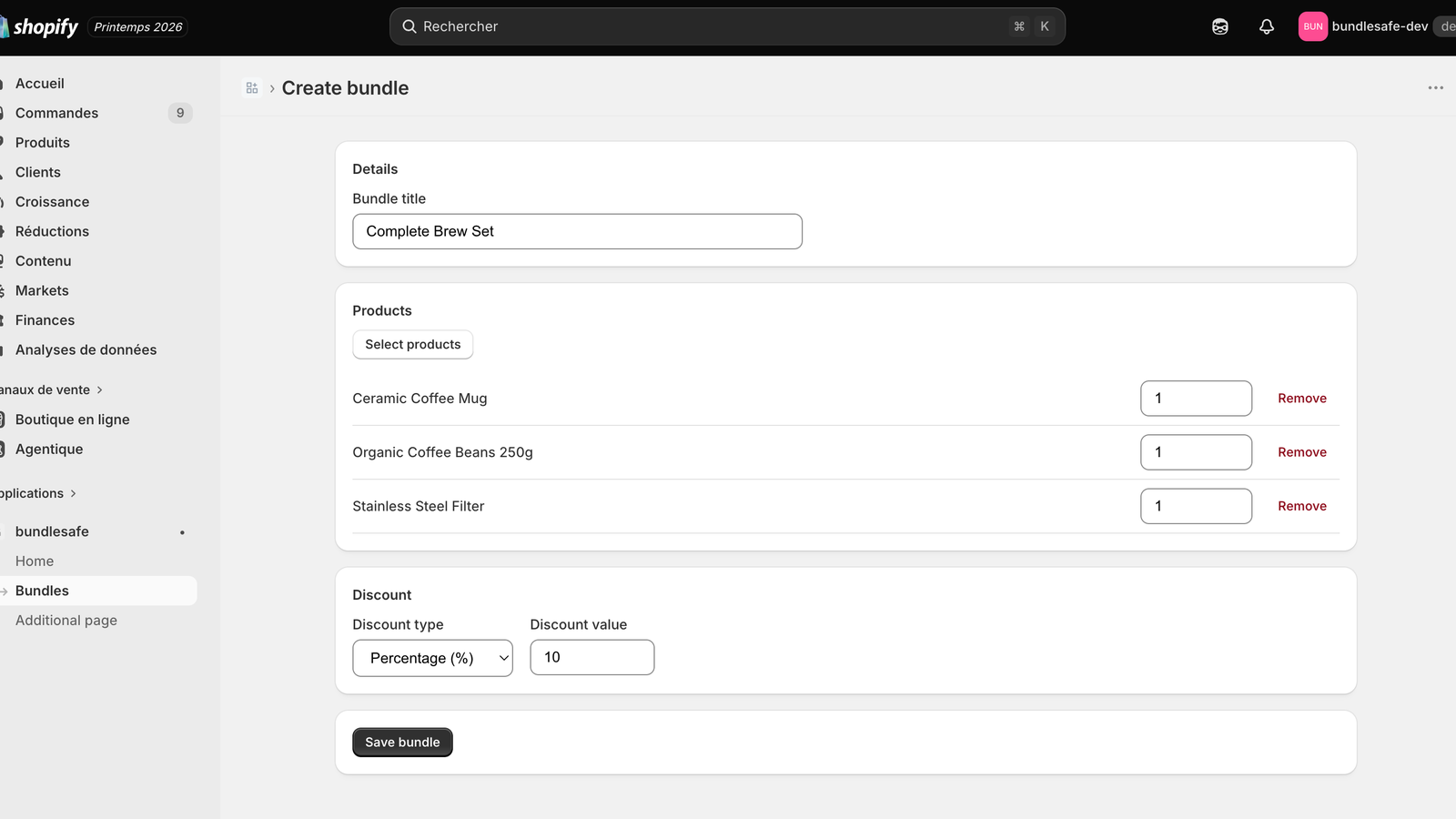Viewport: 1456px width, 819px height.
Task: Click the Stainless Steel Filter name
Action: click(419, 506)
